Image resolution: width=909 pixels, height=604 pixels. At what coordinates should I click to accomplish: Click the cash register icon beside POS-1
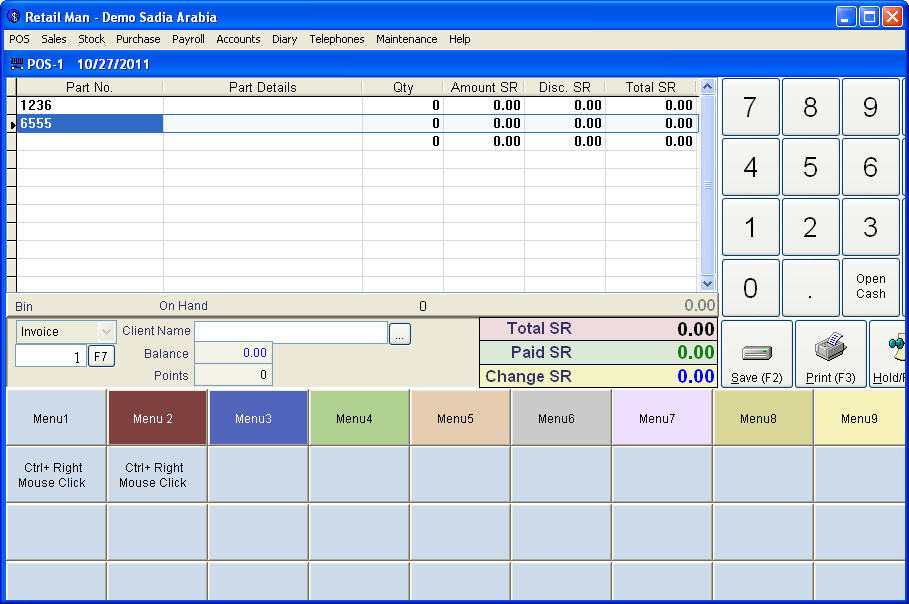point(16,63)
